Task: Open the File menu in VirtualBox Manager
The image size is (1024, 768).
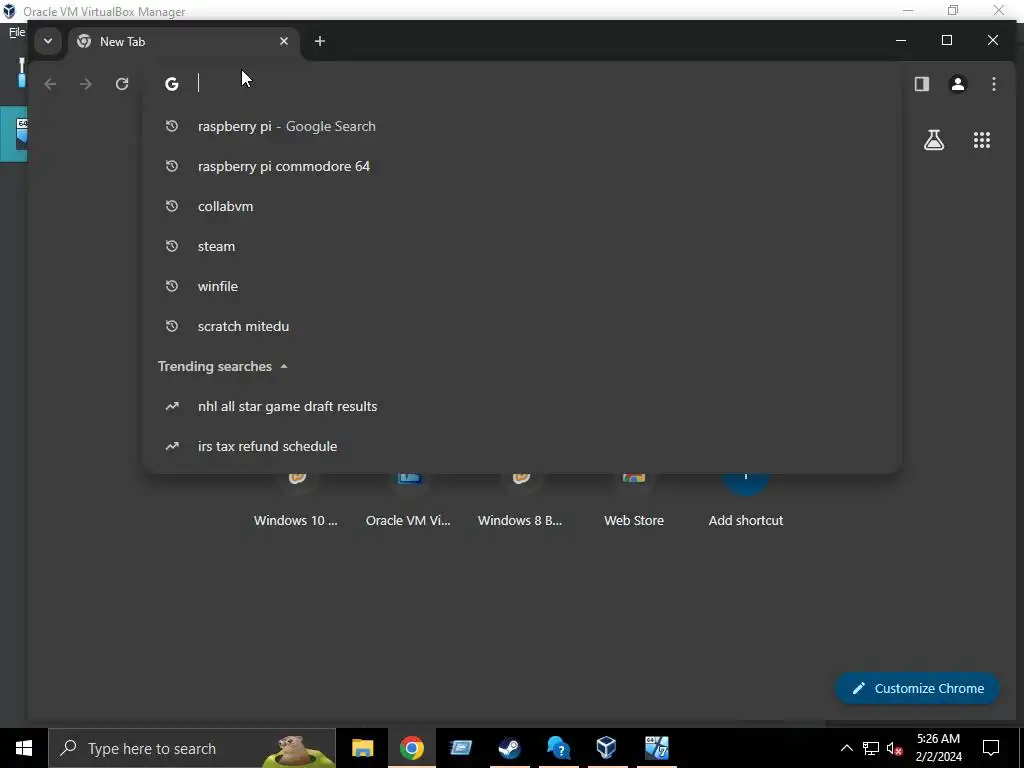Action: 16,31
